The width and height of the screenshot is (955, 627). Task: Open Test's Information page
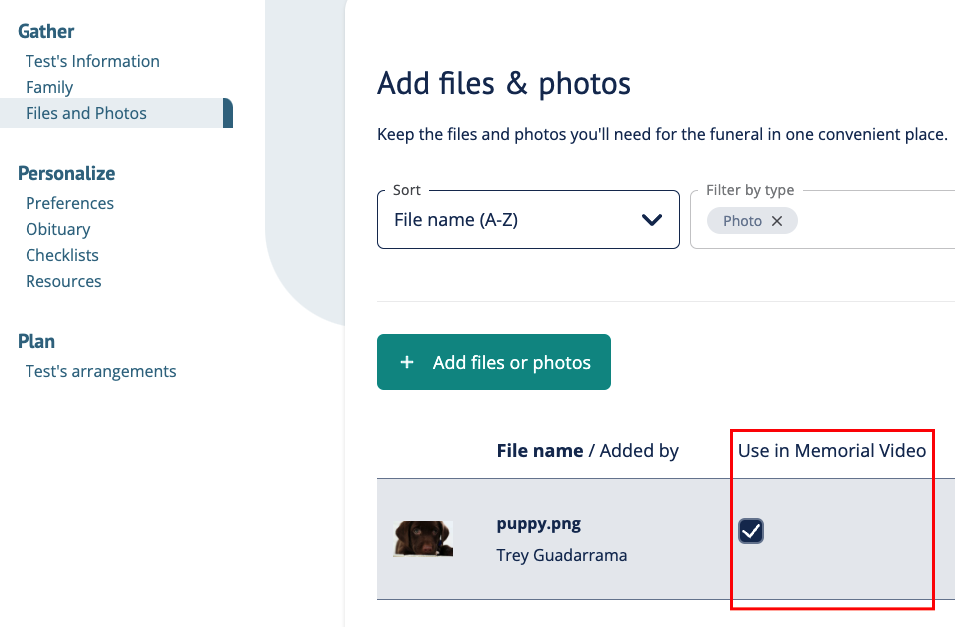(93, 61)
